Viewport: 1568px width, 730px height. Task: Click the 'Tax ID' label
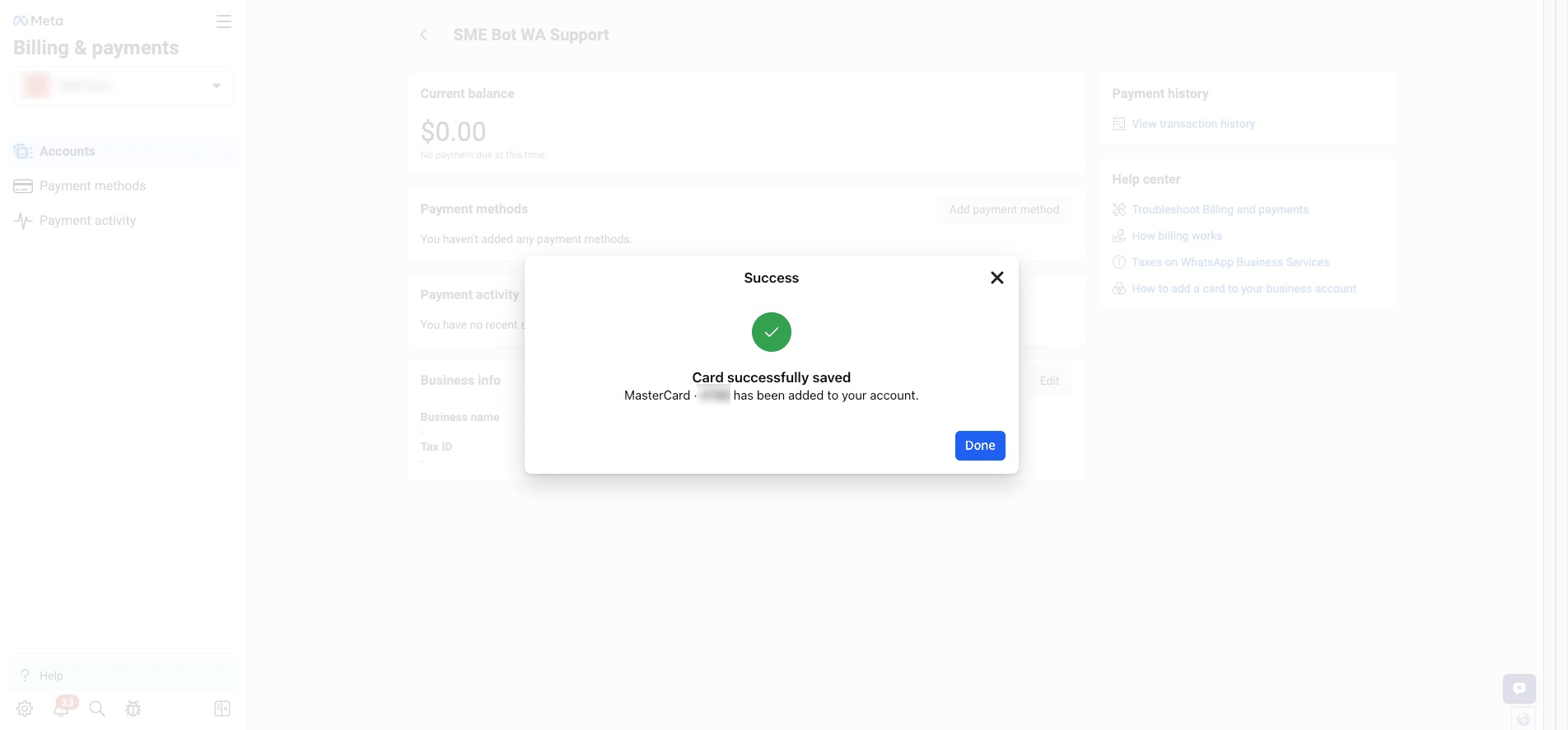[x=436, y=447]
